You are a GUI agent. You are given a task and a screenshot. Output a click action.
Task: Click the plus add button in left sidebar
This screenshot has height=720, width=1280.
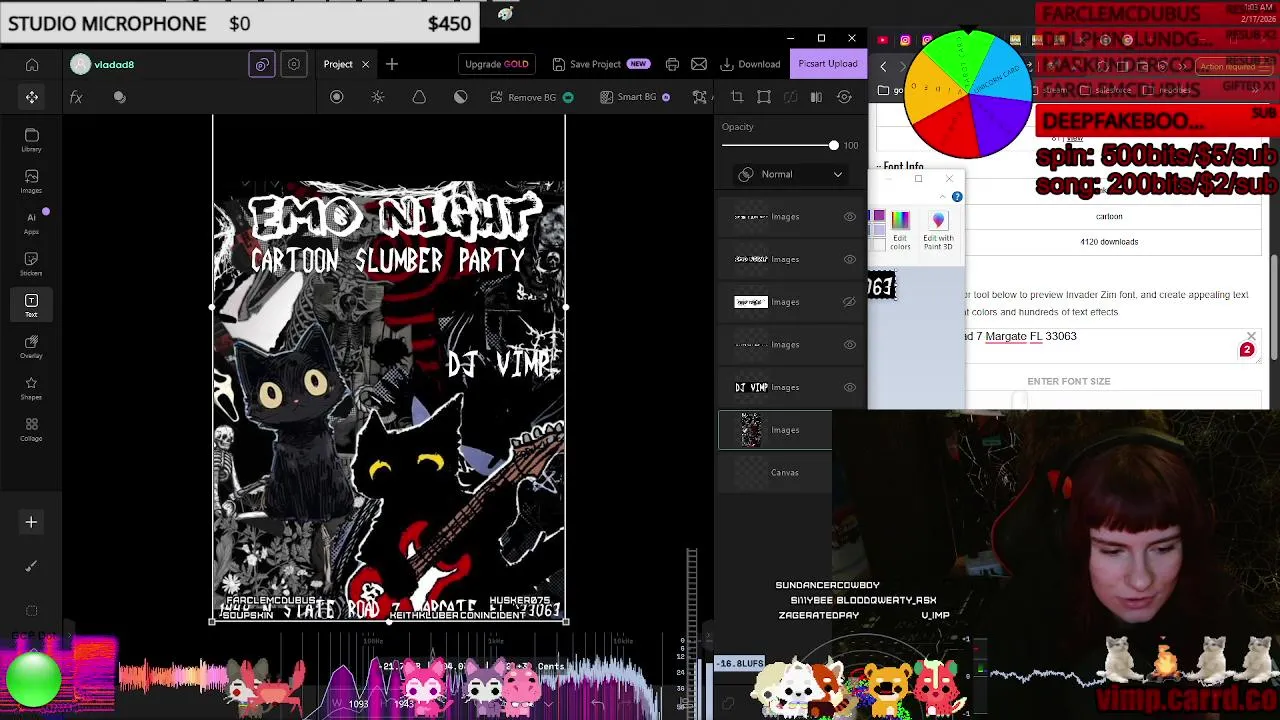(x=31, y=522)
